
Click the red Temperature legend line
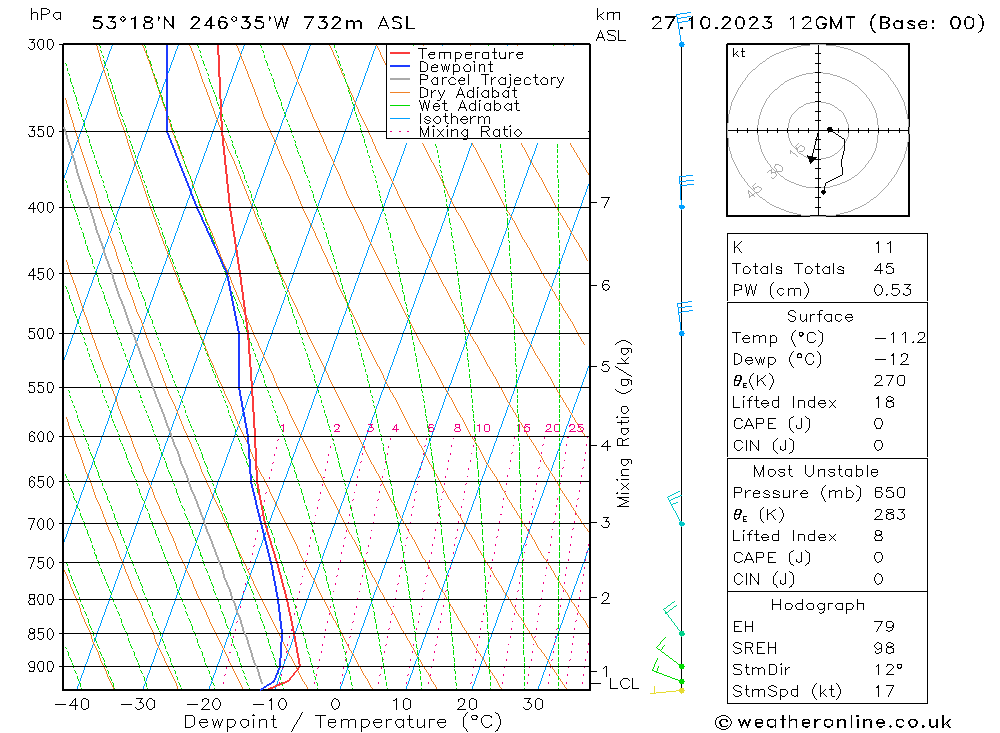point(401,54)
